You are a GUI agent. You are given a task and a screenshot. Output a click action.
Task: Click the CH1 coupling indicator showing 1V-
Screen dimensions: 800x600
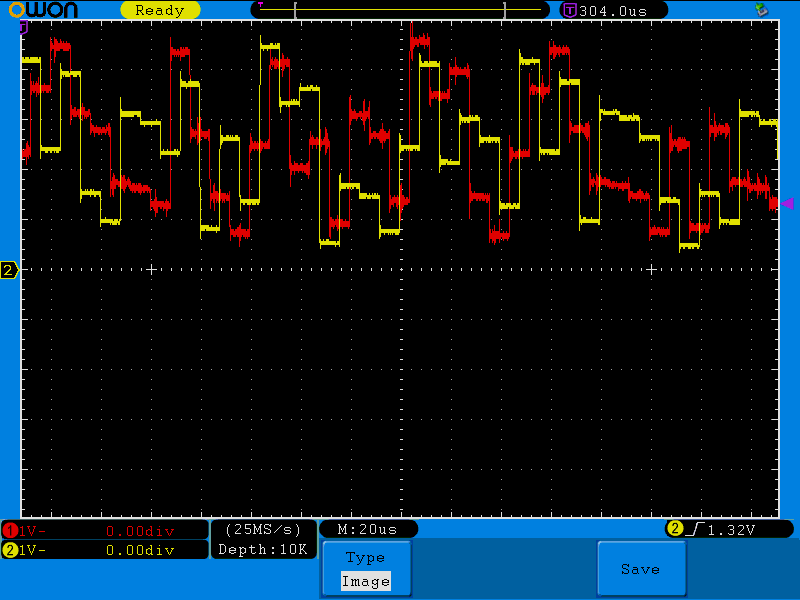pyautogui.click(x=30, y=531)
